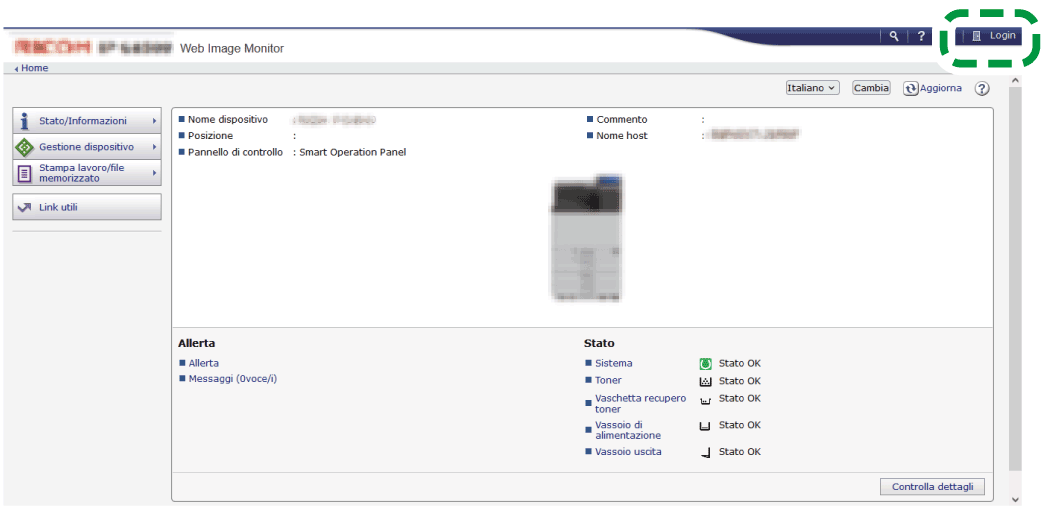Expand Stampa lavoro/file memorizzato arrow

click(154, 174)
